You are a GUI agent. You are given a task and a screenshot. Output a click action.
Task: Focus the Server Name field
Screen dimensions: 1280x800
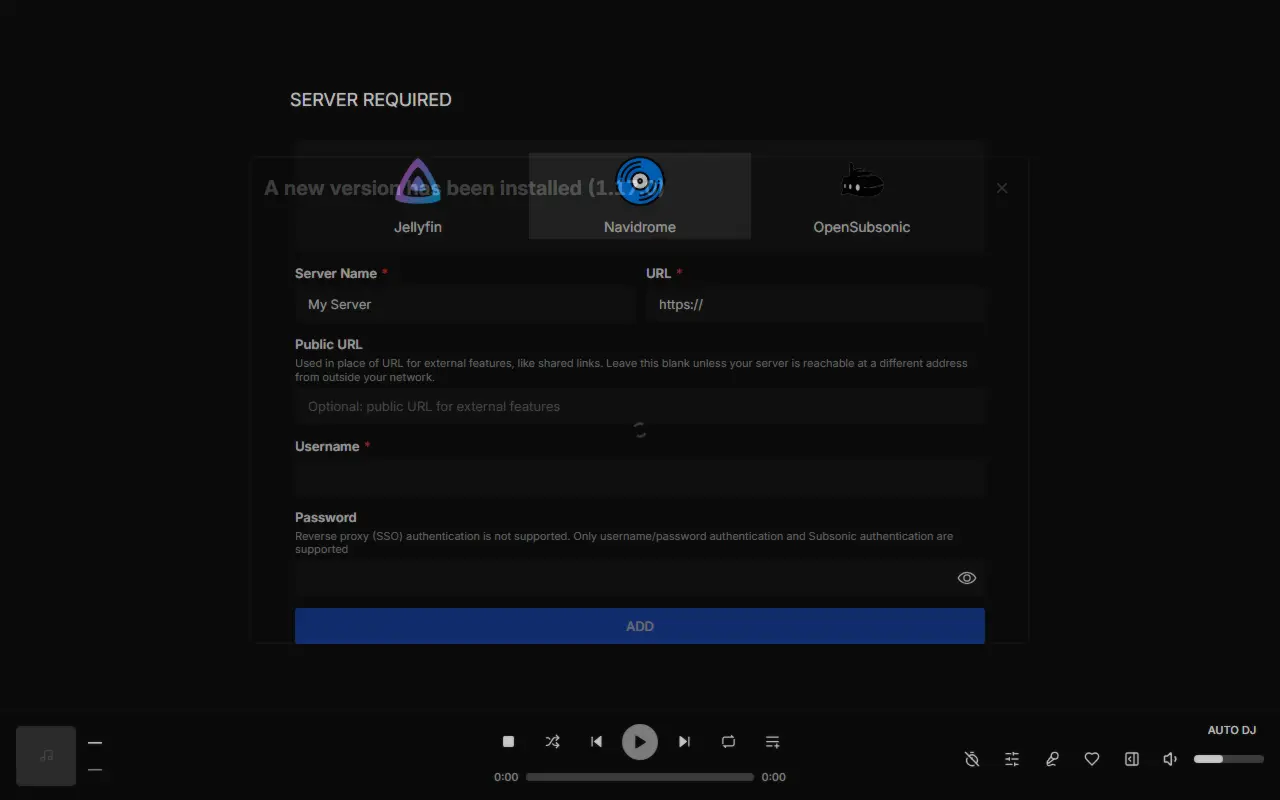tap(464, 304)
